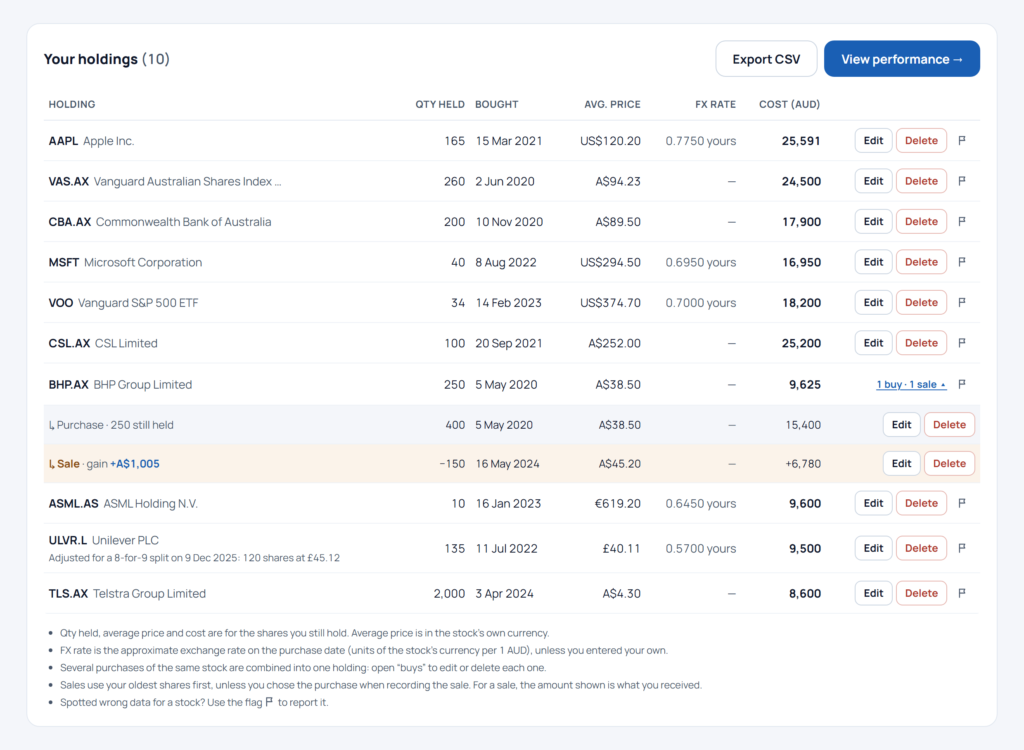This screenshot has width=1024, height=750.
Task: Flag wrong data for CSL.AX row
Action: 962,343
